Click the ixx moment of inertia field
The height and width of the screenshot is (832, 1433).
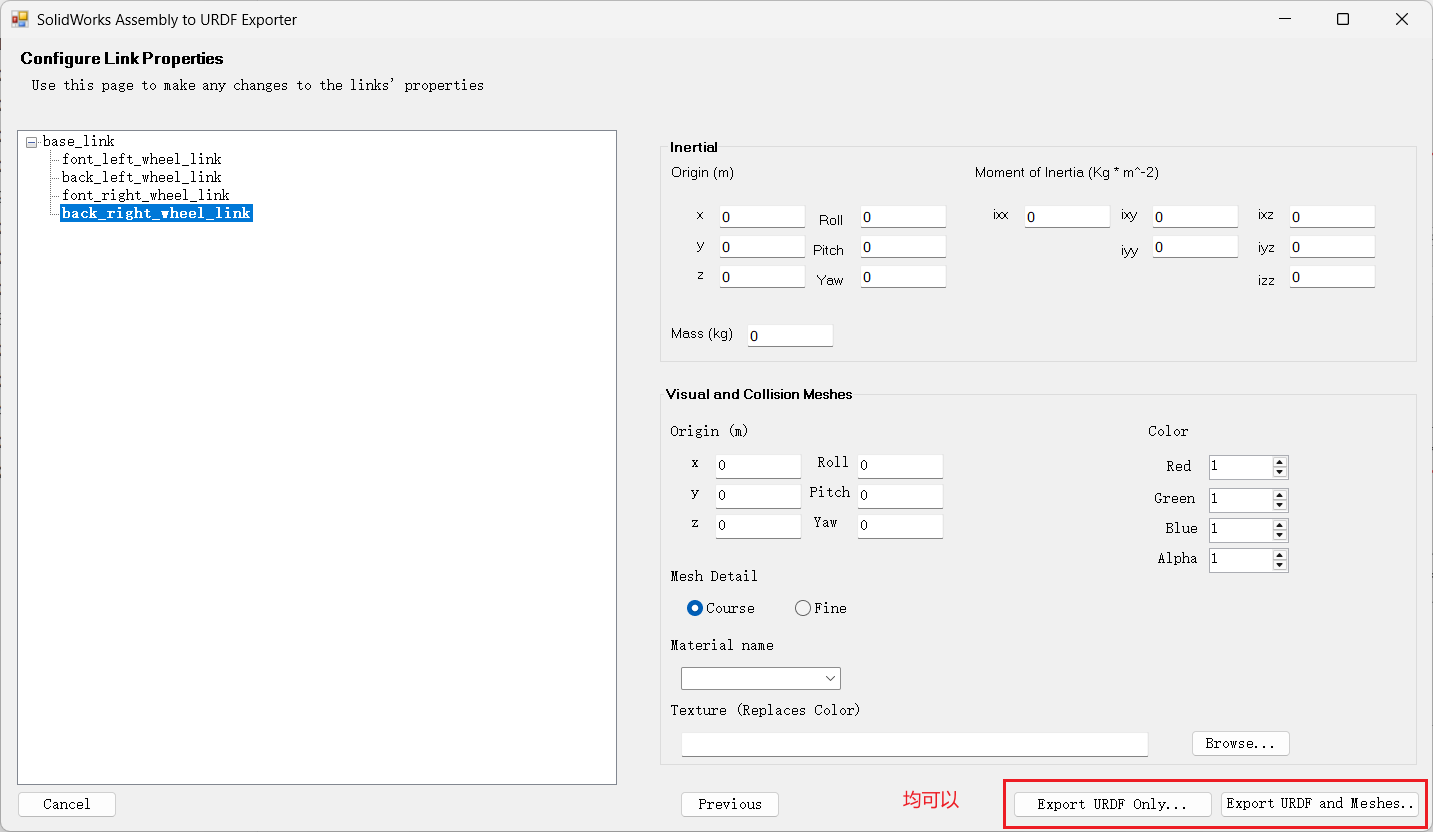pyautogui.click(x=1067, y=217)
